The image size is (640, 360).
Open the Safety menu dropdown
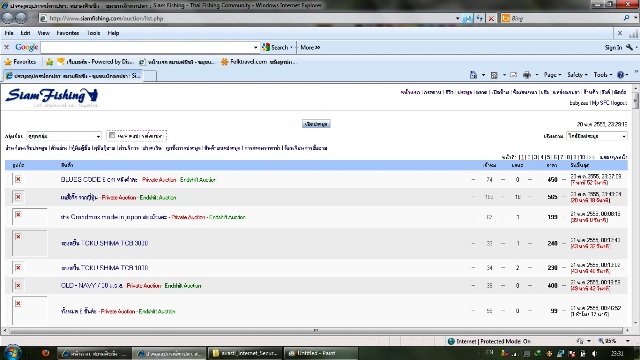click(x=577, y=75)
